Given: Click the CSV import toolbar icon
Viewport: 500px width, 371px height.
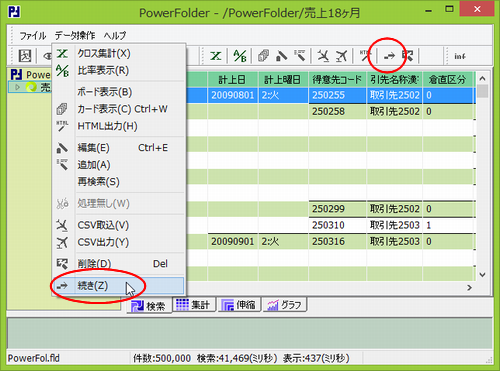Looking at the screenshot, I should point(323,56).
